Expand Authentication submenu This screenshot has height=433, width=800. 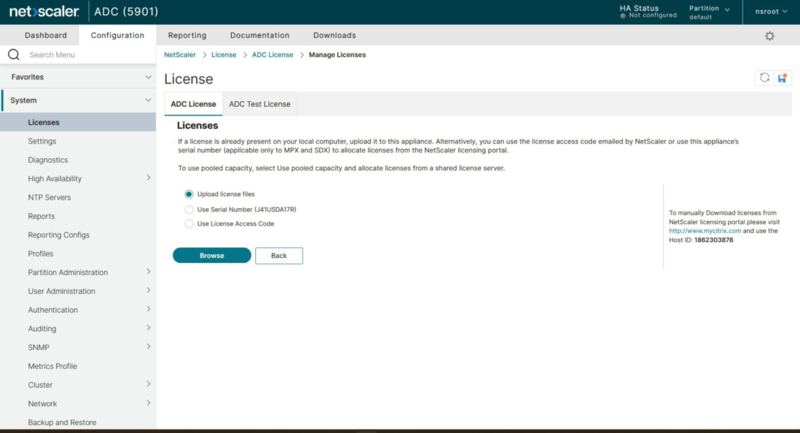[148, 310]
